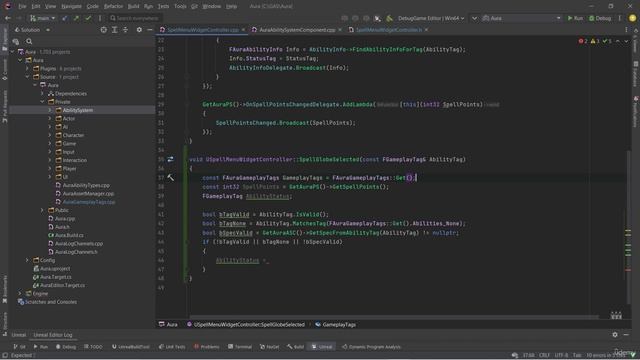This screenshot has height=360, width=640.
Task: Click the GameplayTags breadcrumb
Action: [336, 324]
